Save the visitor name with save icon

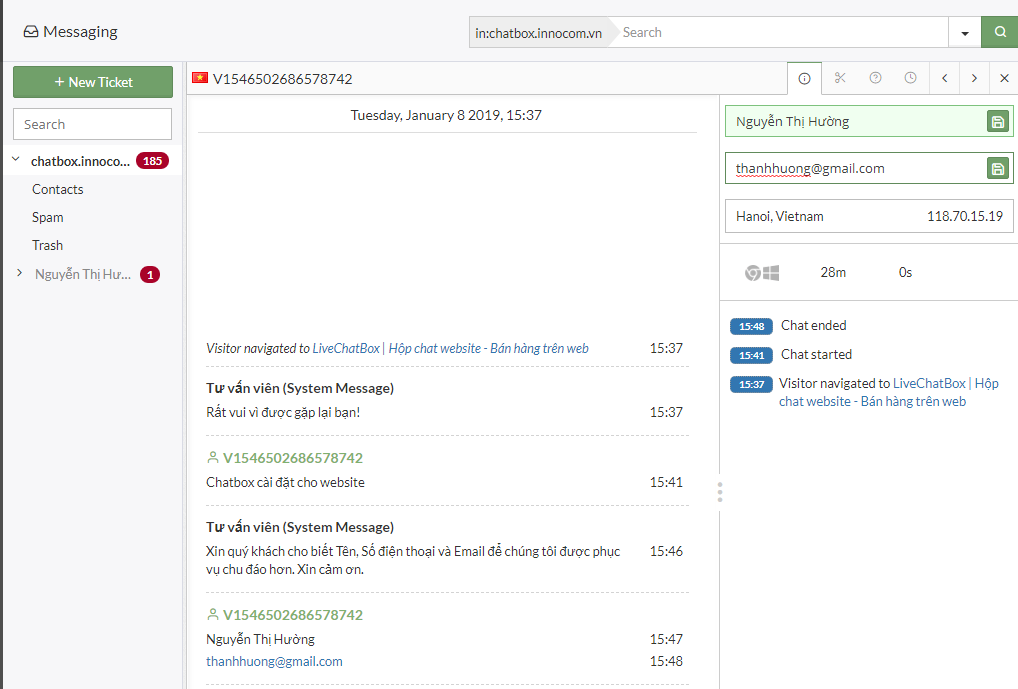tap(998, 121)
